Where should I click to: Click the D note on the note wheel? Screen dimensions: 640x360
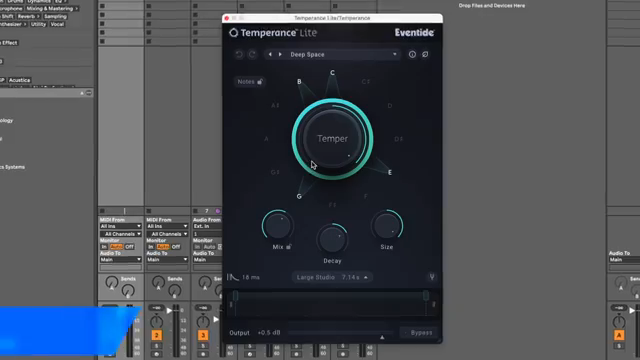pos(390,106)
